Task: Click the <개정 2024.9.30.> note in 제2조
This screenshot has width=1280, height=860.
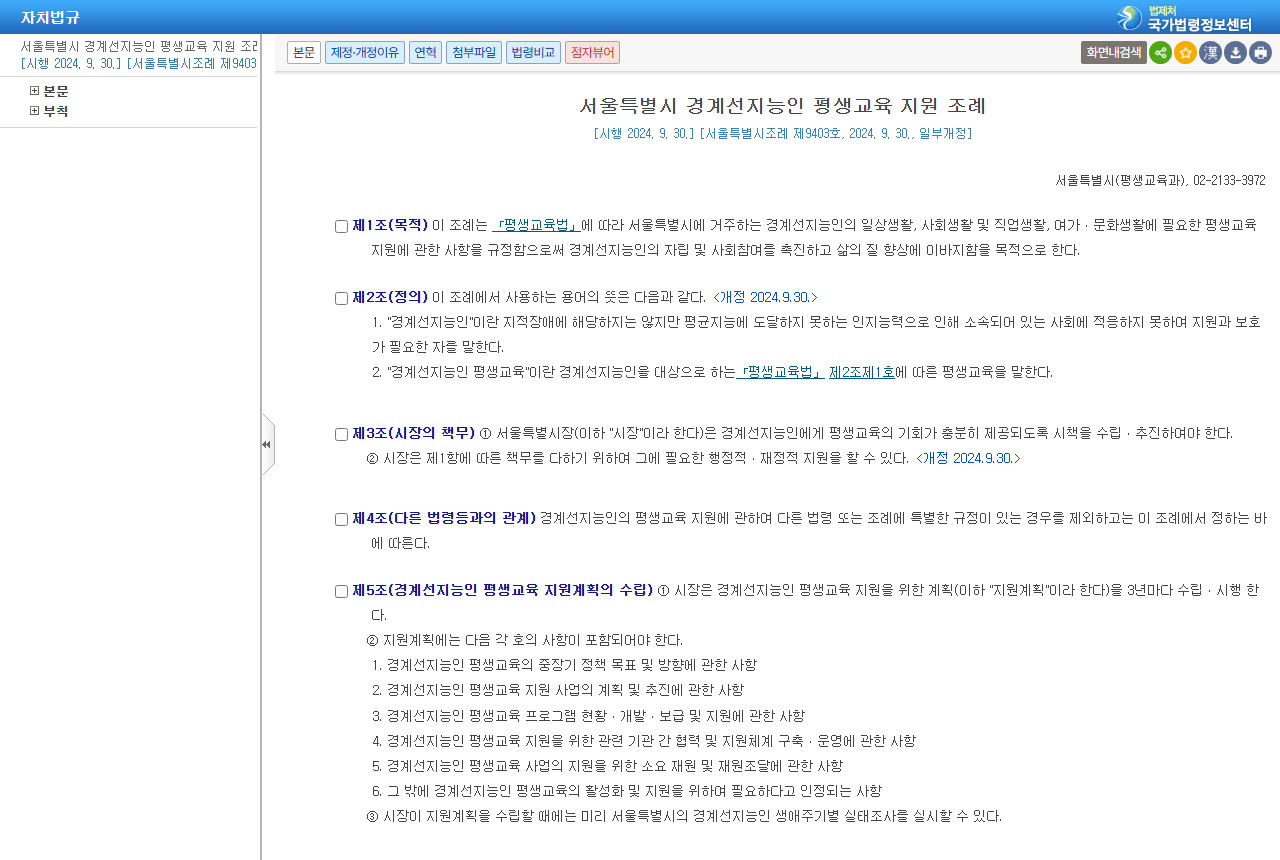Action: (x=765, y=297)
